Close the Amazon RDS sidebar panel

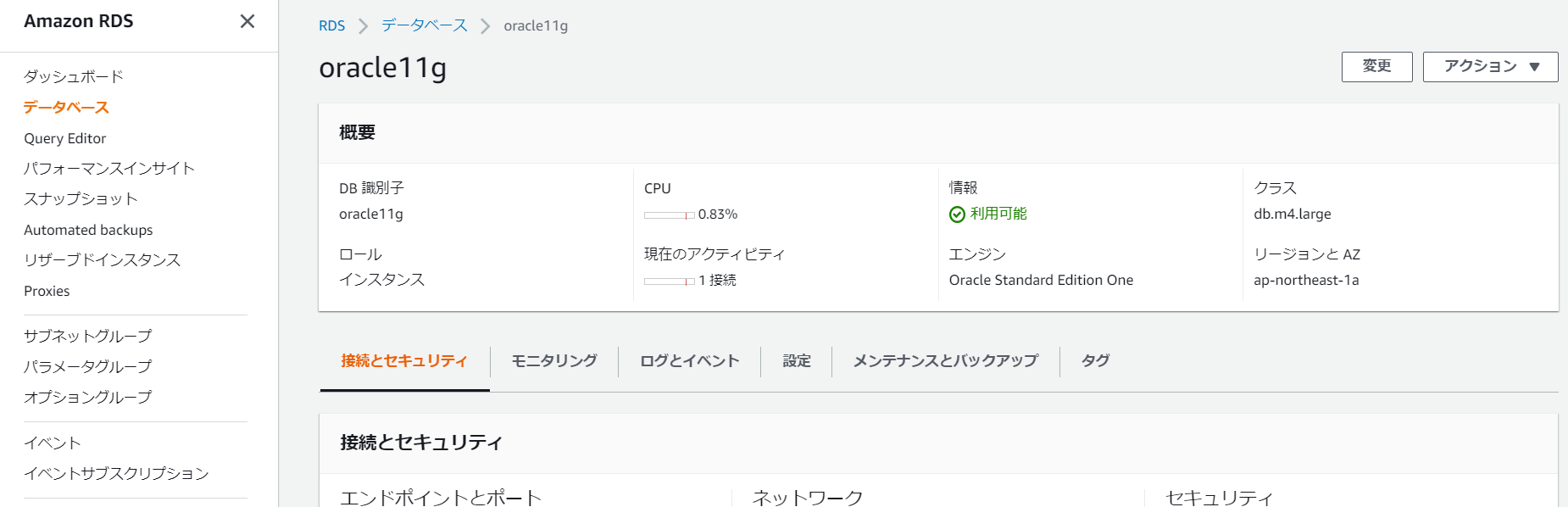pos(247,21)
